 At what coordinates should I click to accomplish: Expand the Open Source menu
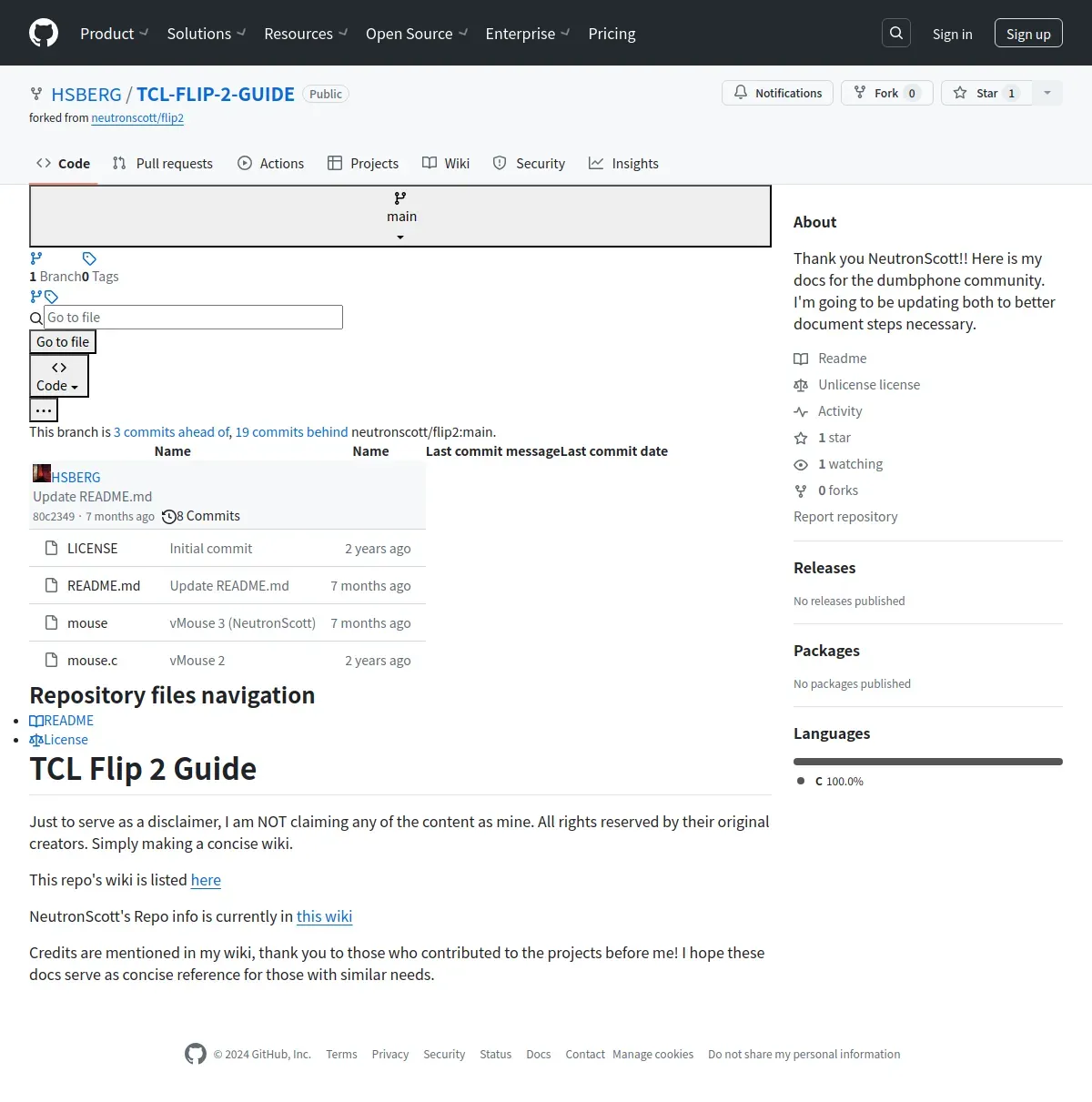click(x=417, y=34)
